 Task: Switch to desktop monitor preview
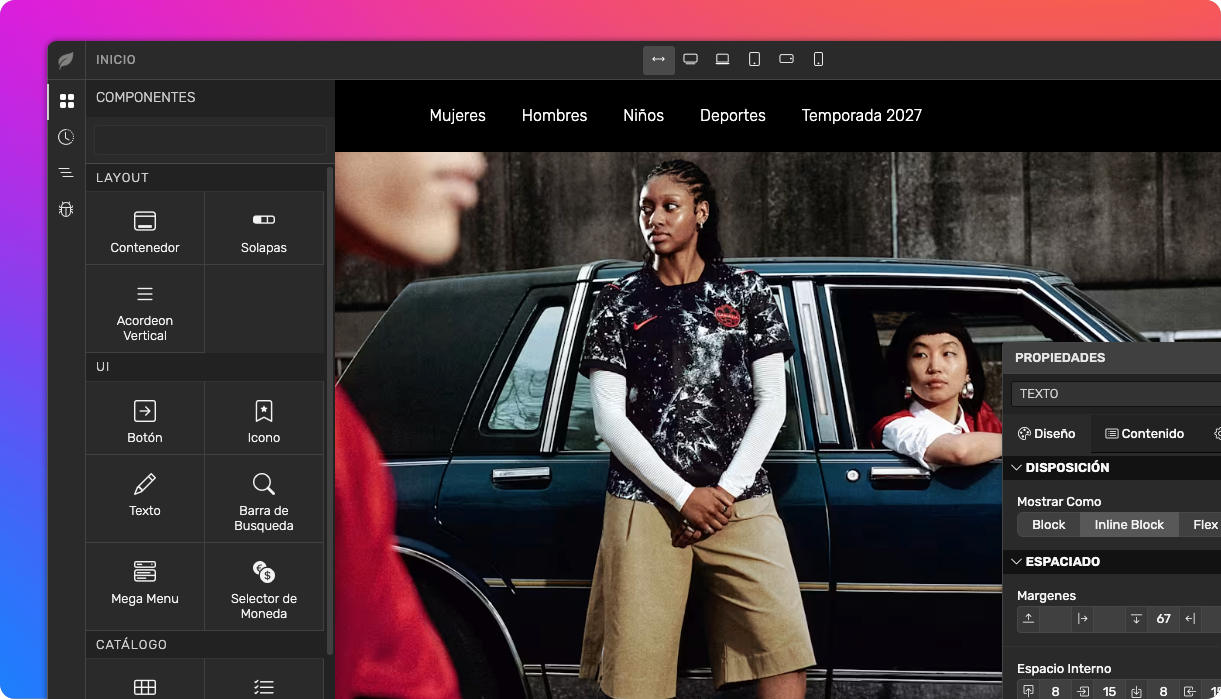[x=690, y=60]
